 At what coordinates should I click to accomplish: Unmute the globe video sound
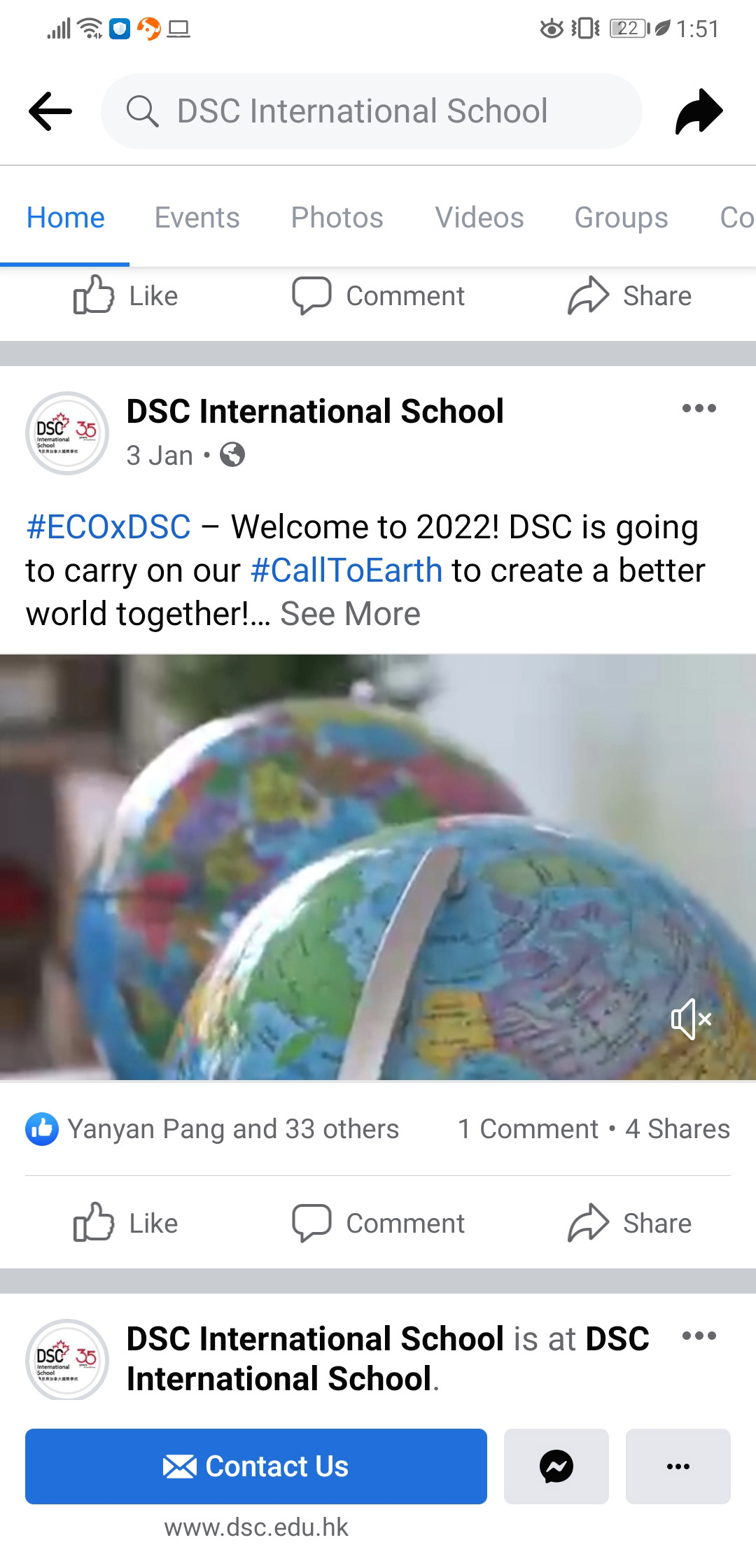[x=691, y=1019]
